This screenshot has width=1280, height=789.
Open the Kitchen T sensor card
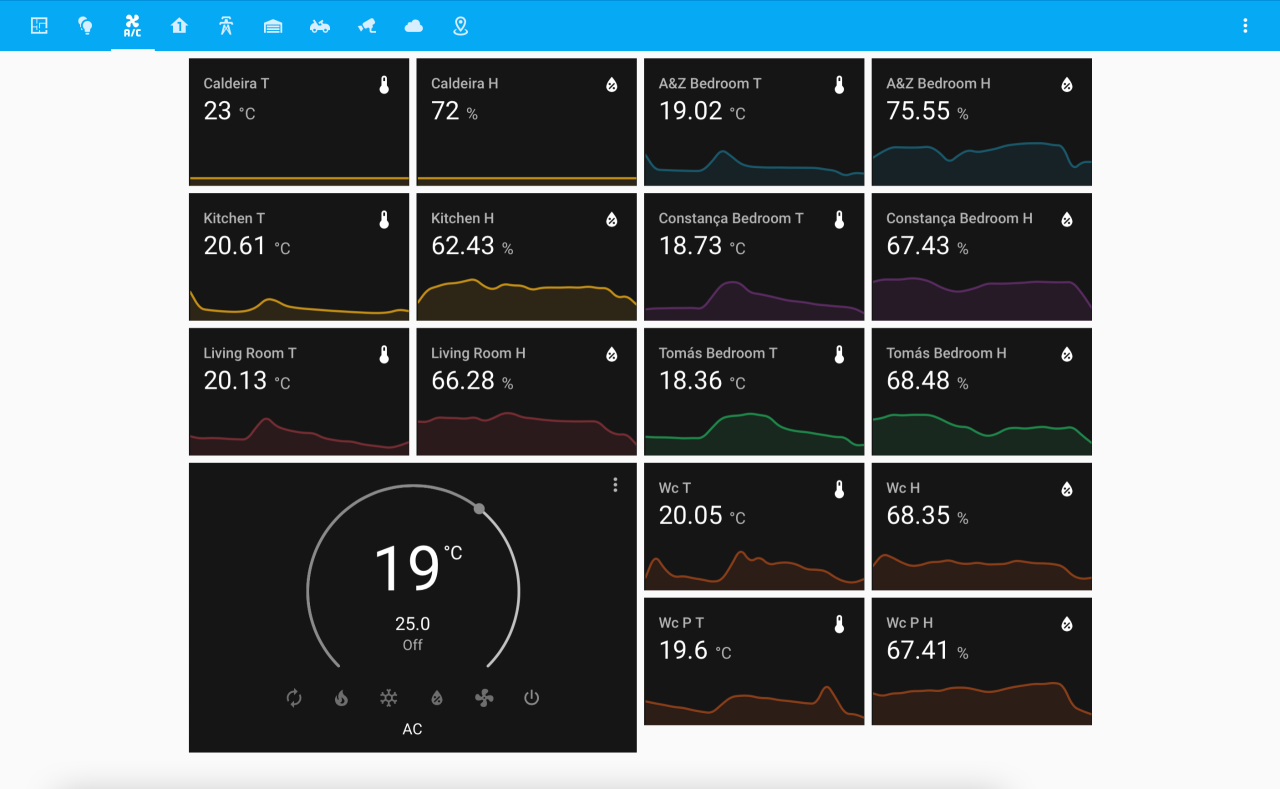click(x=299, y=257)
